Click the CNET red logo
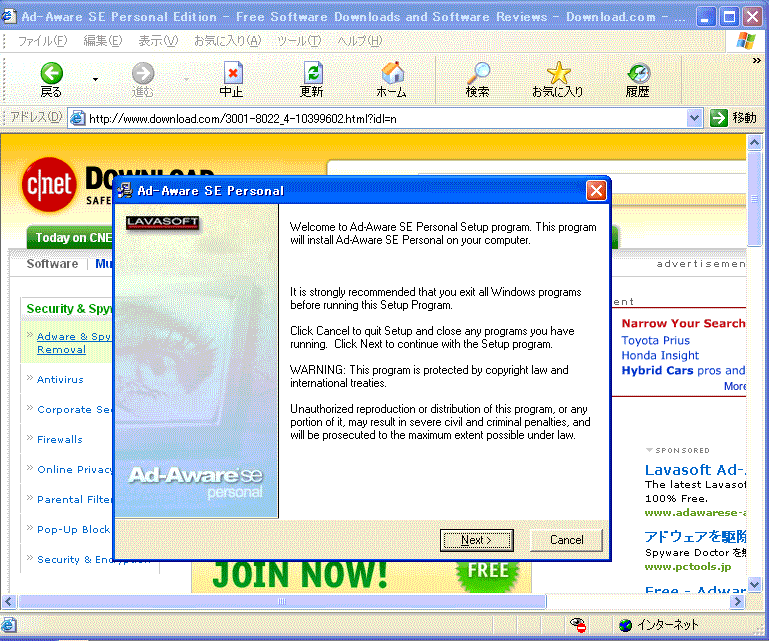The image size is (769, 641). (49, 184)
